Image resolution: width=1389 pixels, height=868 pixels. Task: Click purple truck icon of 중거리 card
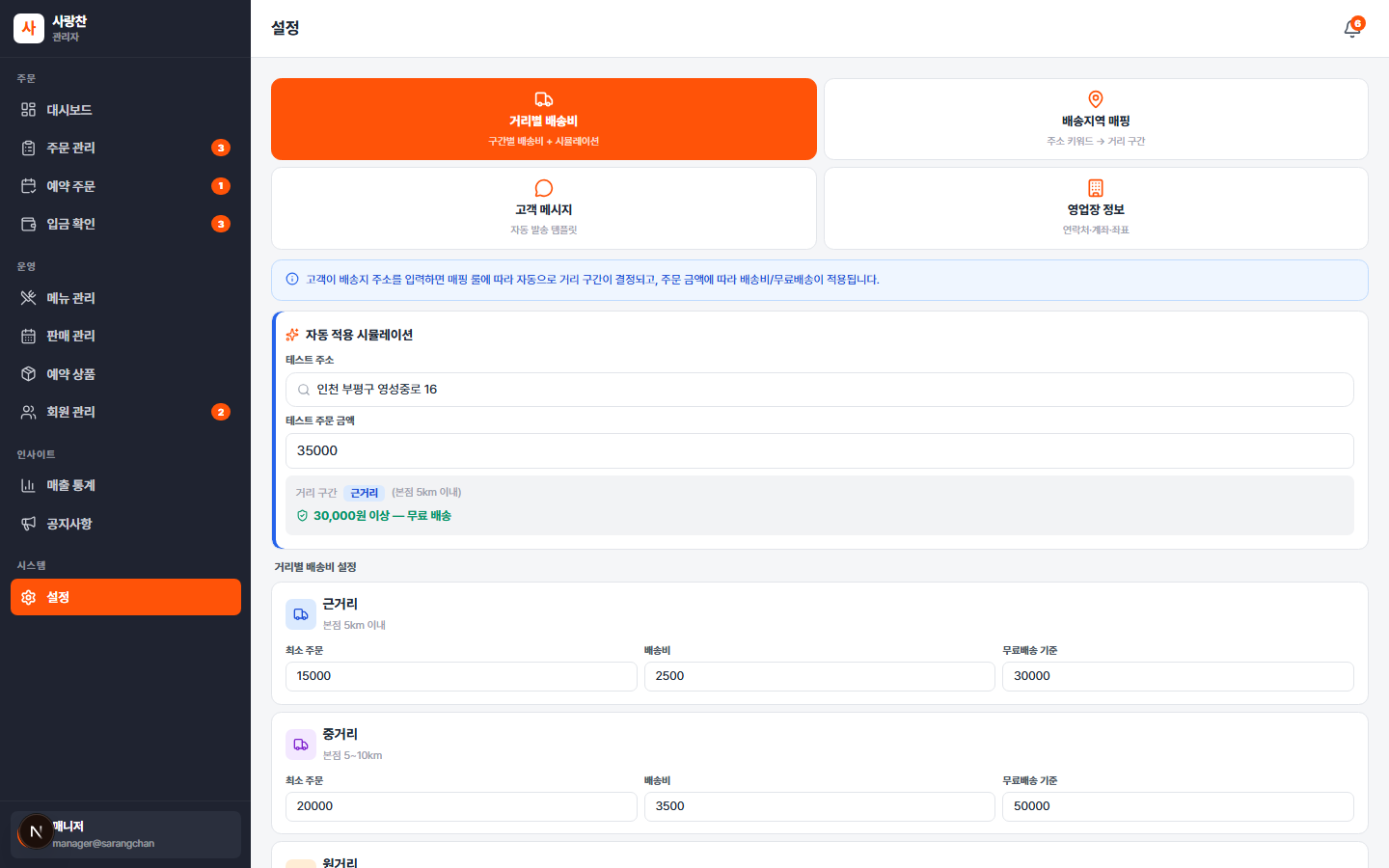pyautogui.click(x=301, y=745)
